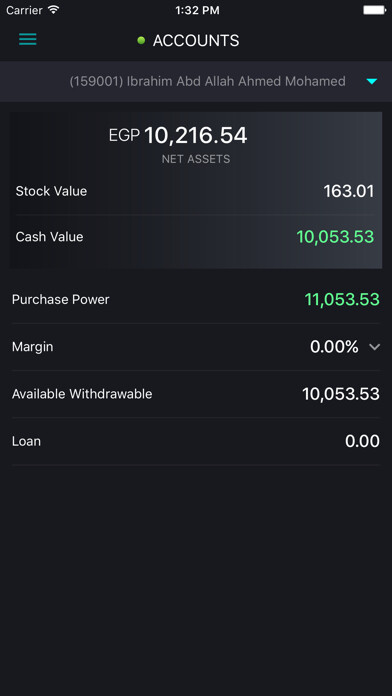Tap the Purchase Power label

click(60, 300)
